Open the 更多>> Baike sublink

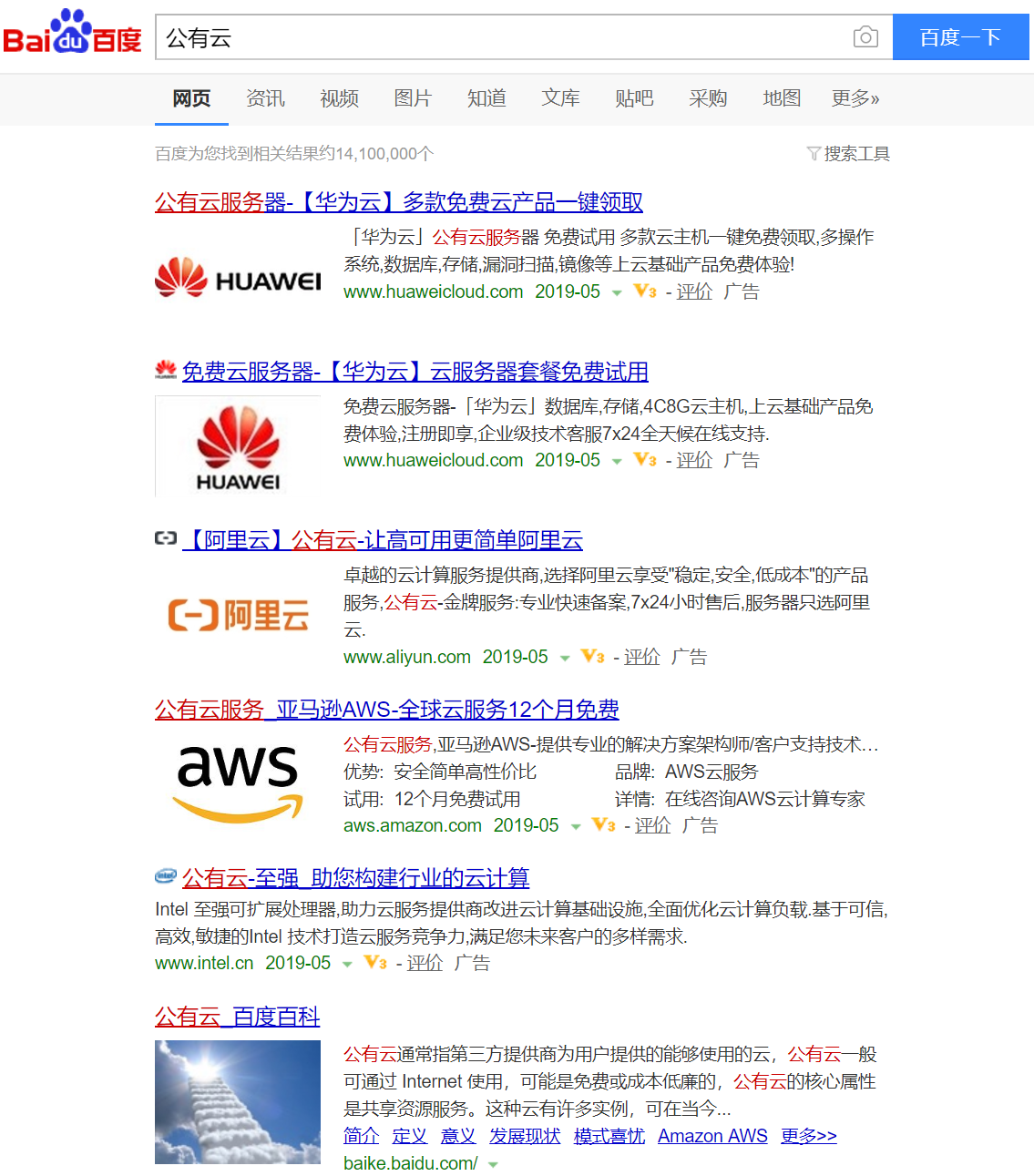tap(809, 1136)
